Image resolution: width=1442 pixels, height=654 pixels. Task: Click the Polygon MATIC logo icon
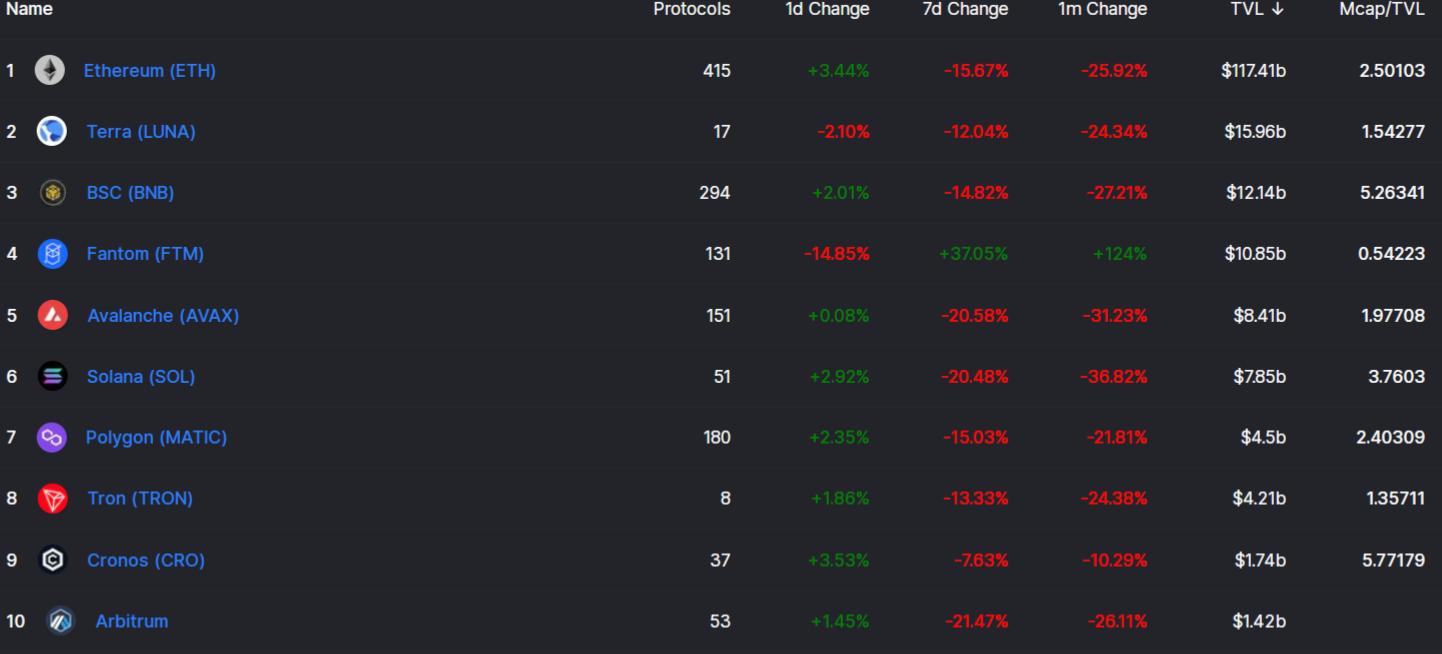51,437
